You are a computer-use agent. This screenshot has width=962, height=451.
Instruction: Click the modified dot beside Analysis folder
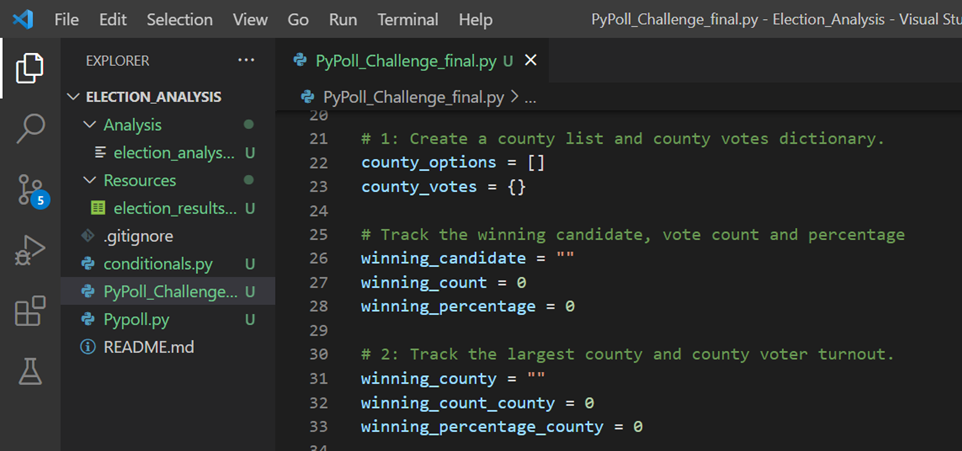click(248, 125)
